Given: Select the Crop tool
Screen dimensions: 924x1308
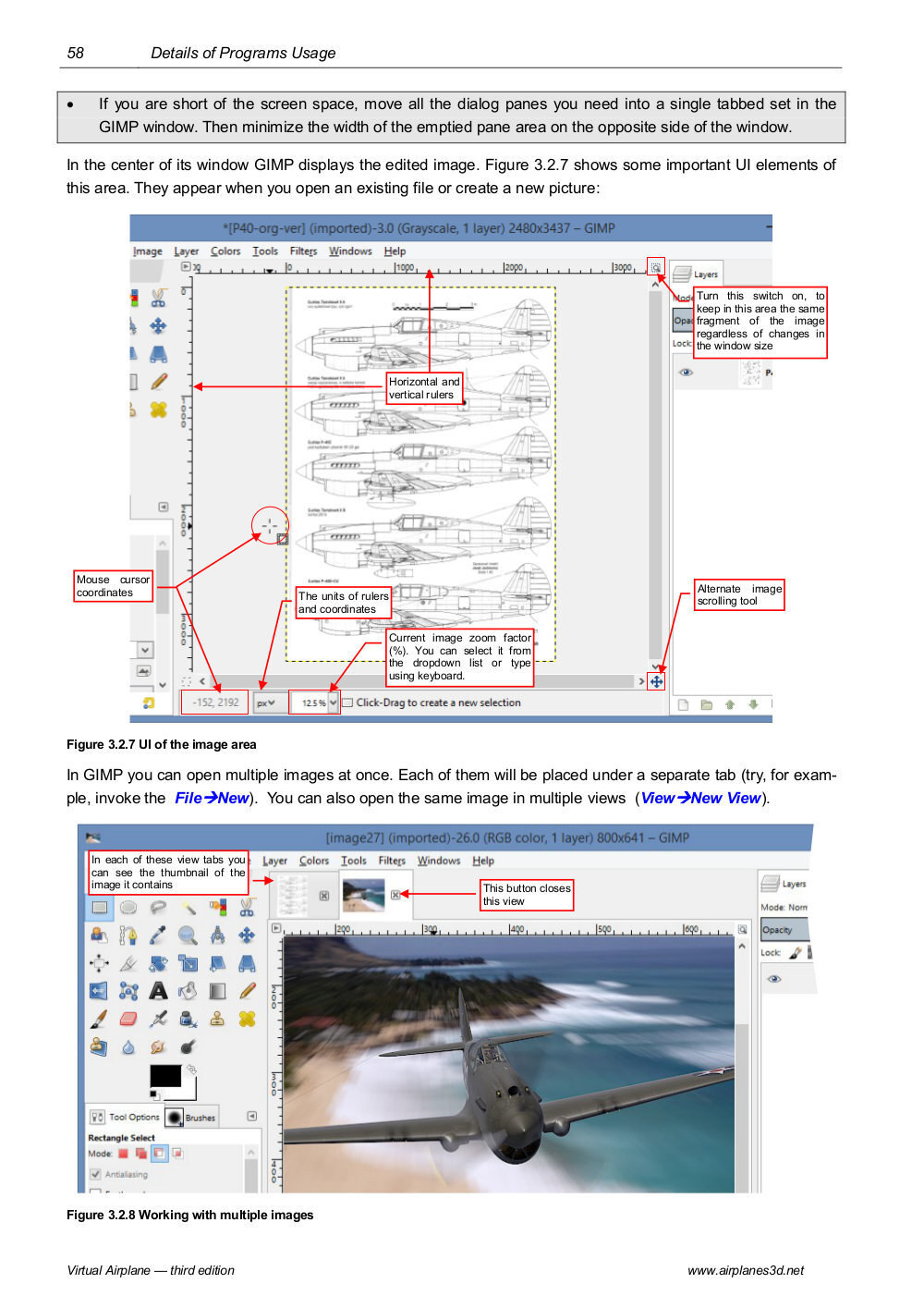Looking at the screenshot, I should coord(128,963).
